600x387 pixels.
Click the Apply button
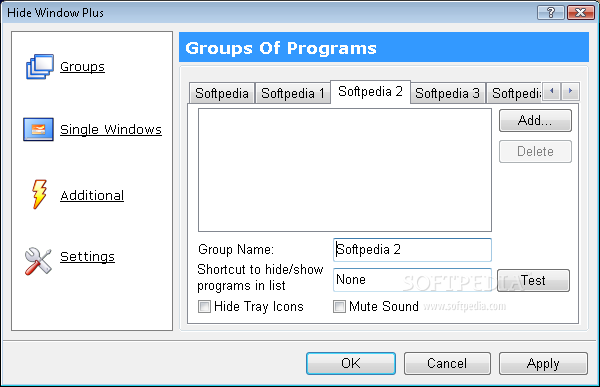(x=543, y=363)
